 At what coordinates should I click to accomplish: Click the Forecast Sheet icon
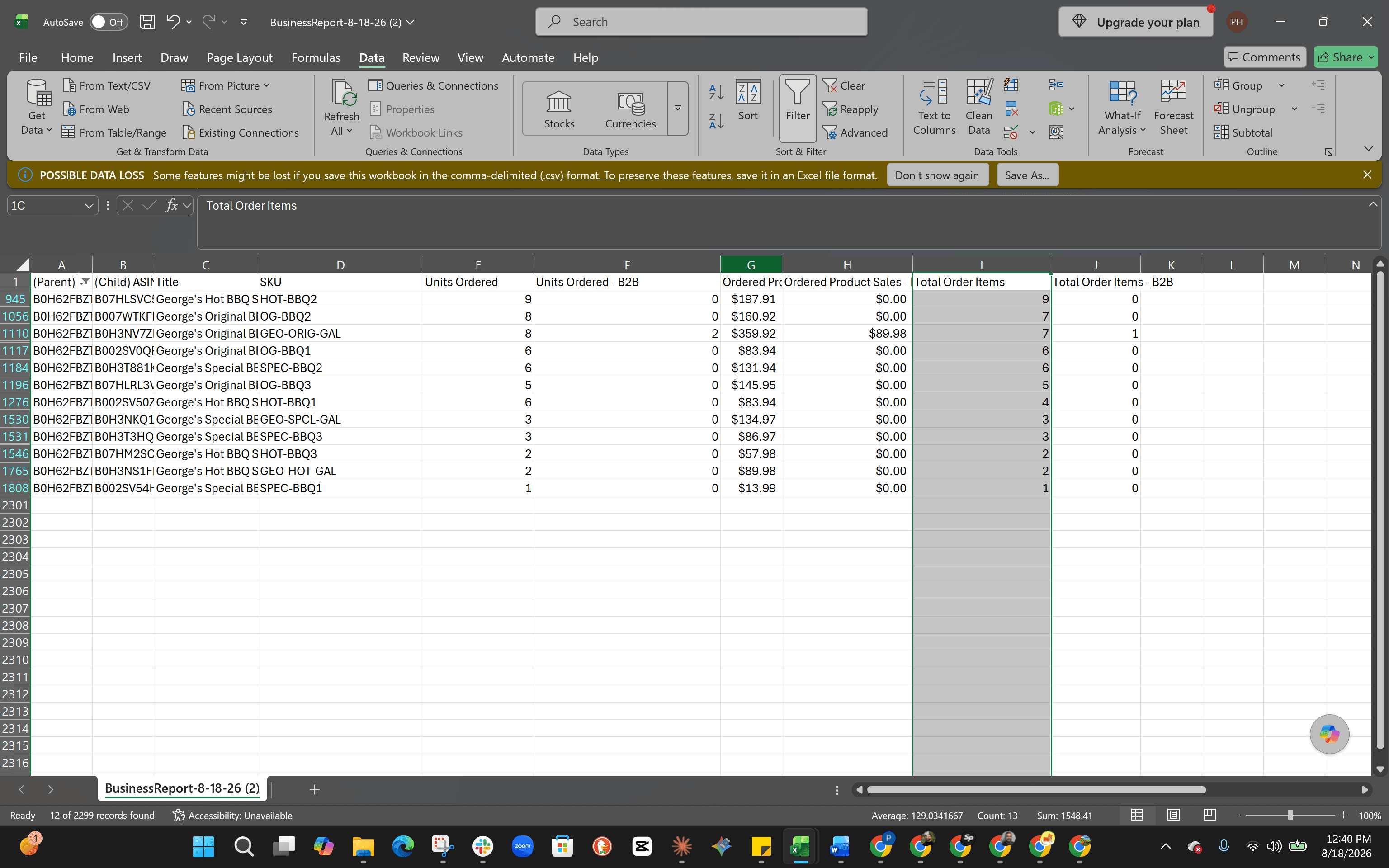click(x=1173, y=107)
